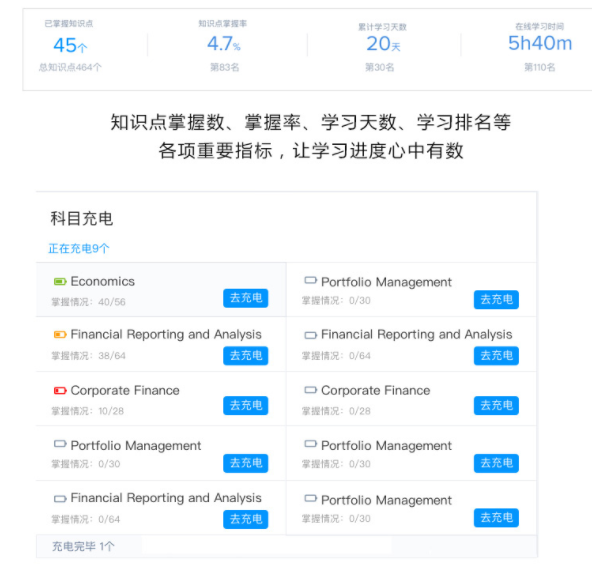Switch to the 充电完毕 1个 tab
The image size is (592, 568).
coord(83,546)
